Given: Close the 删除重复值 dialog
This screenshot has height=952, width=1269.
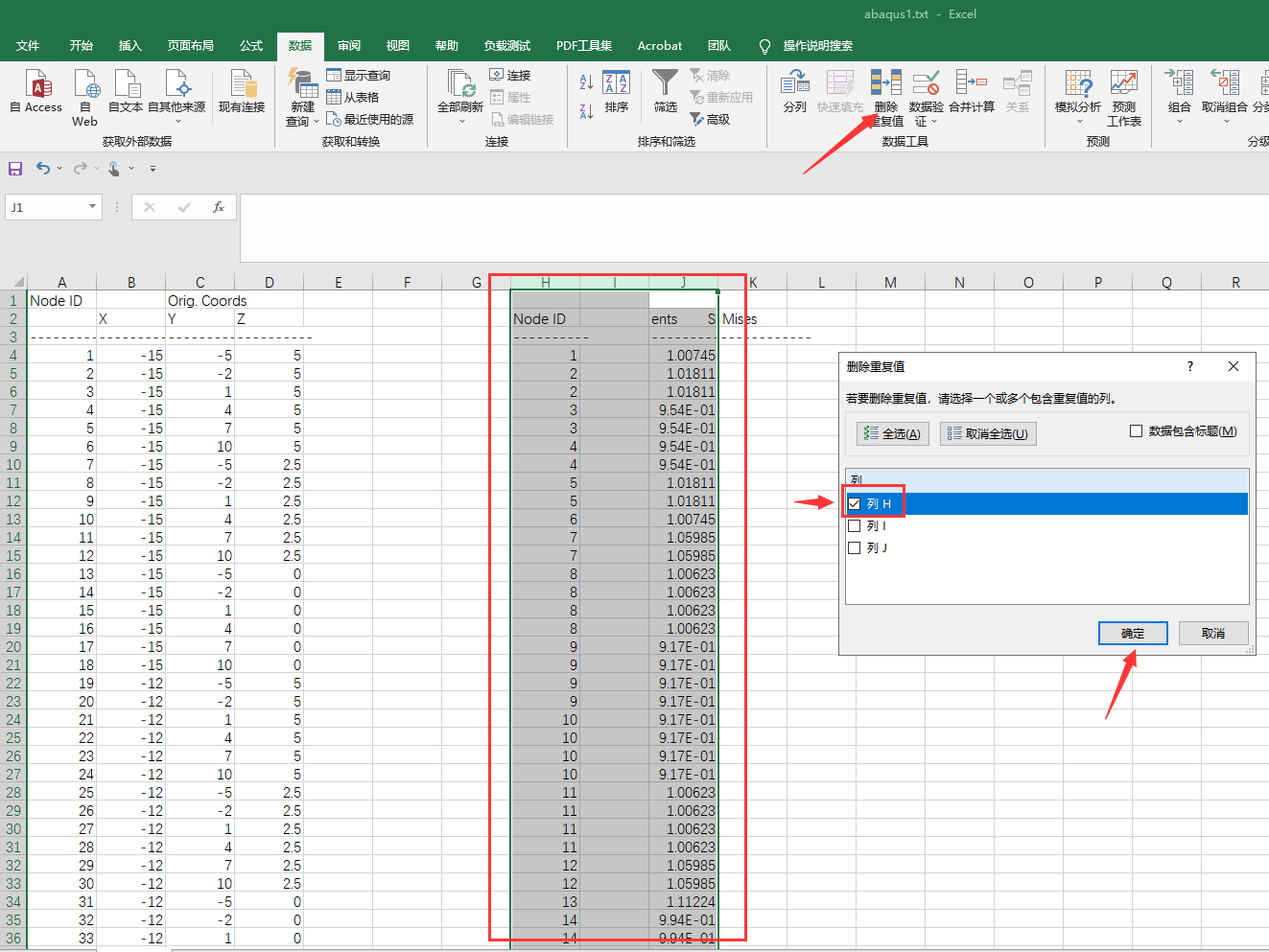Looking at the screenshot, I should (1234, 366).
